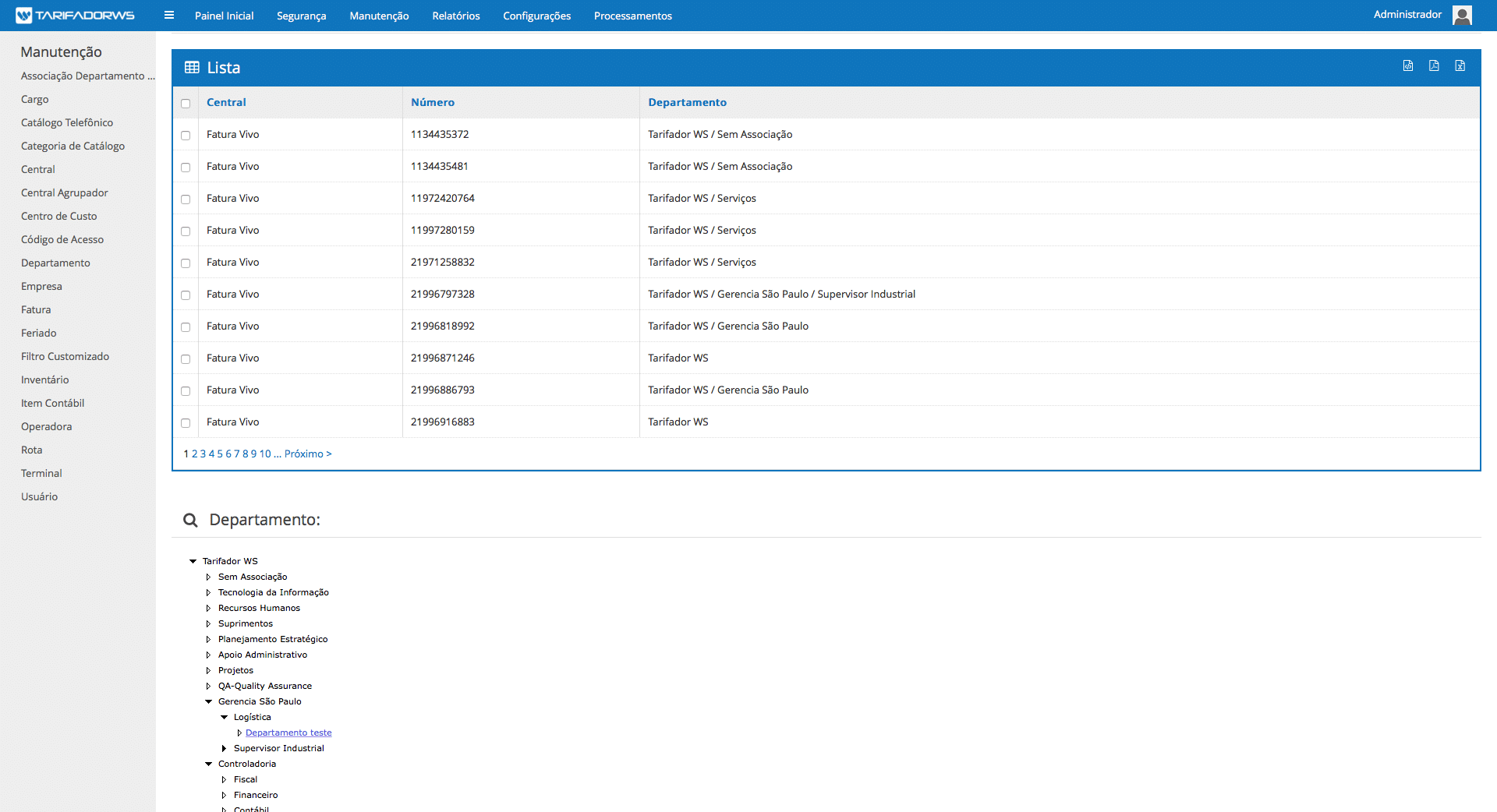
Task: Click the table grid icon beside Lista
Action: 192,68
